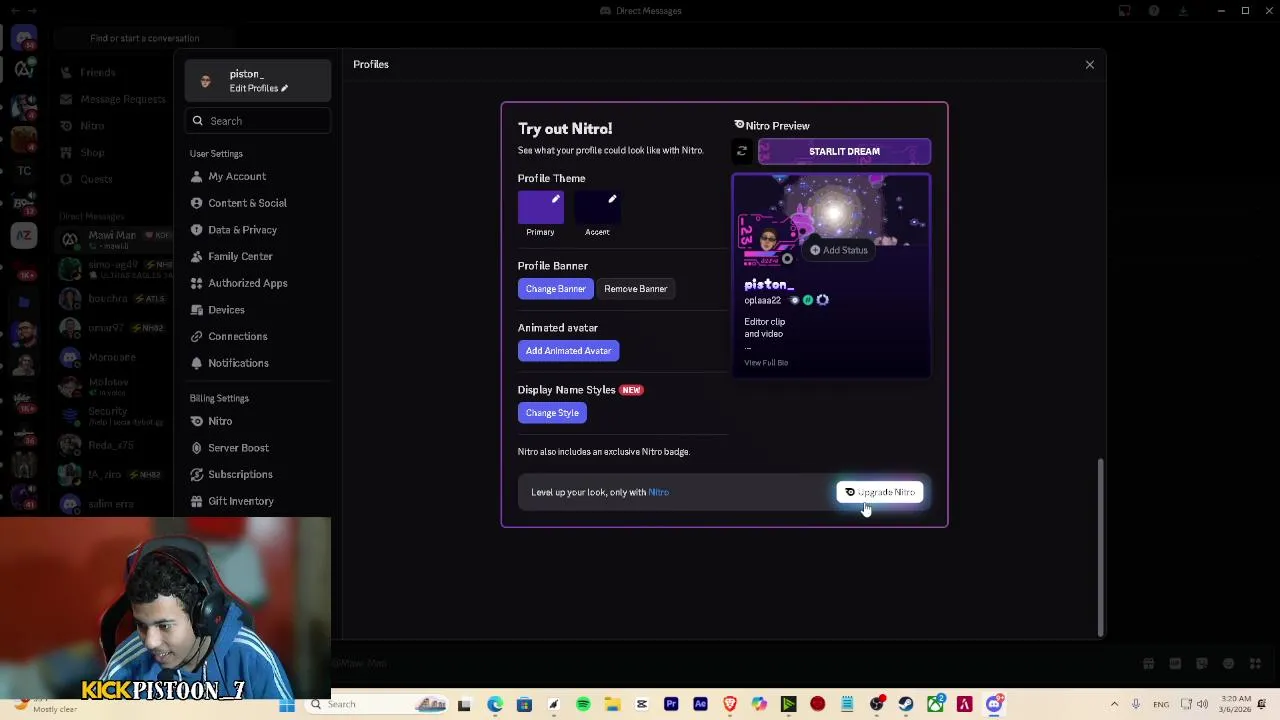1280x720 pixels.
Task: Launch Microsoft Edge from taskbar
Action: pyautogui.click(x=495, y=704)
